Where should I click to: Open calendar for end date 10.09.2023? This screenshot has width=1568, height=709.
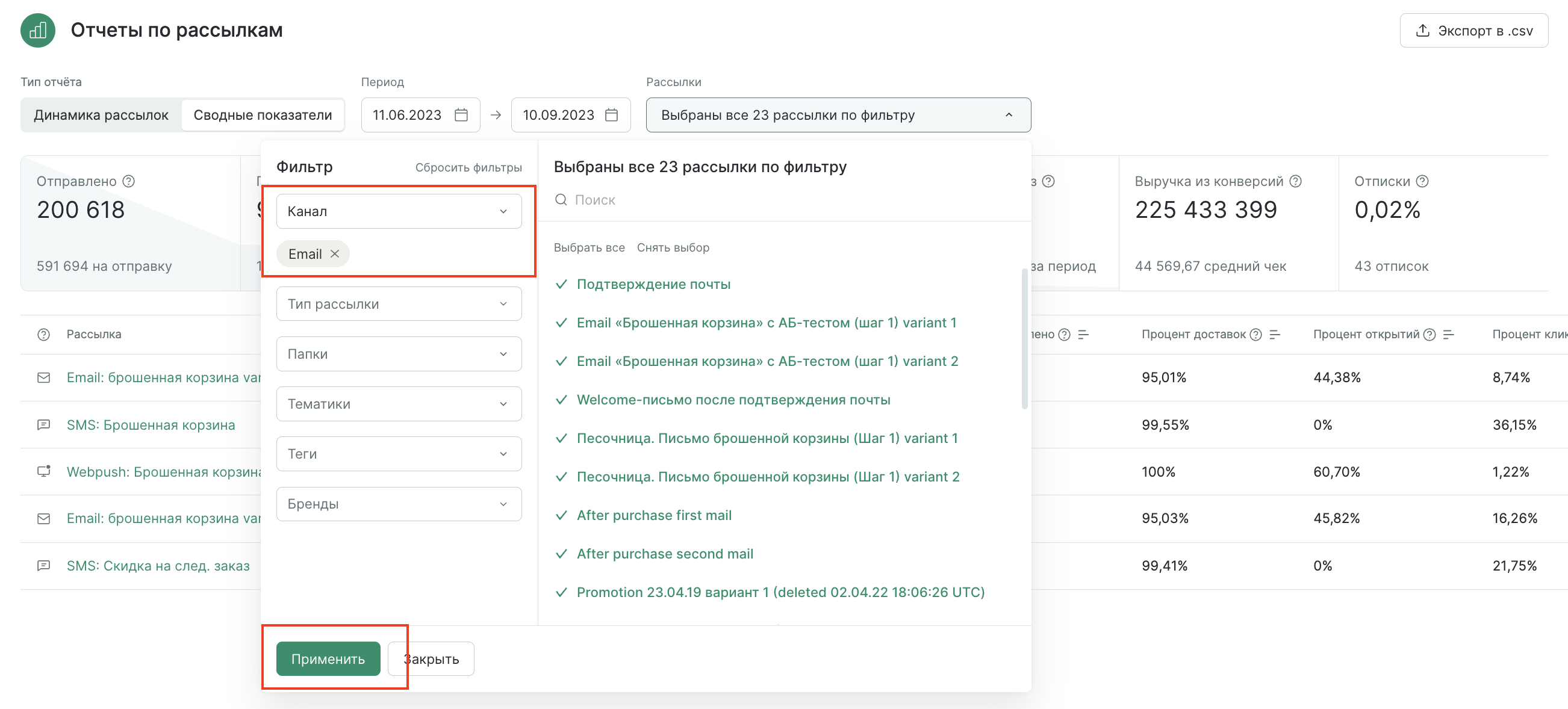pyautogui.click(x=612, y=115)
